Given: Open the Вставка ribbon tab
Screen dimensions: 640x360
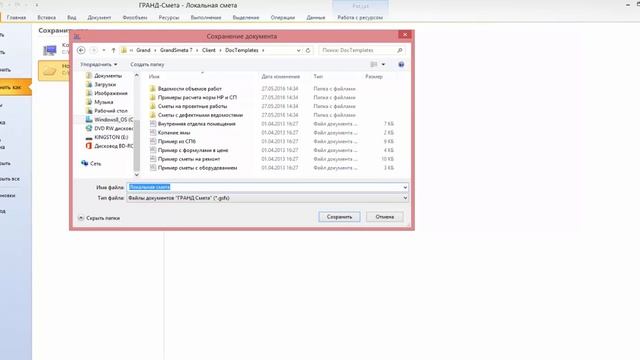Looking at the screenshot, I should point(47,18).
